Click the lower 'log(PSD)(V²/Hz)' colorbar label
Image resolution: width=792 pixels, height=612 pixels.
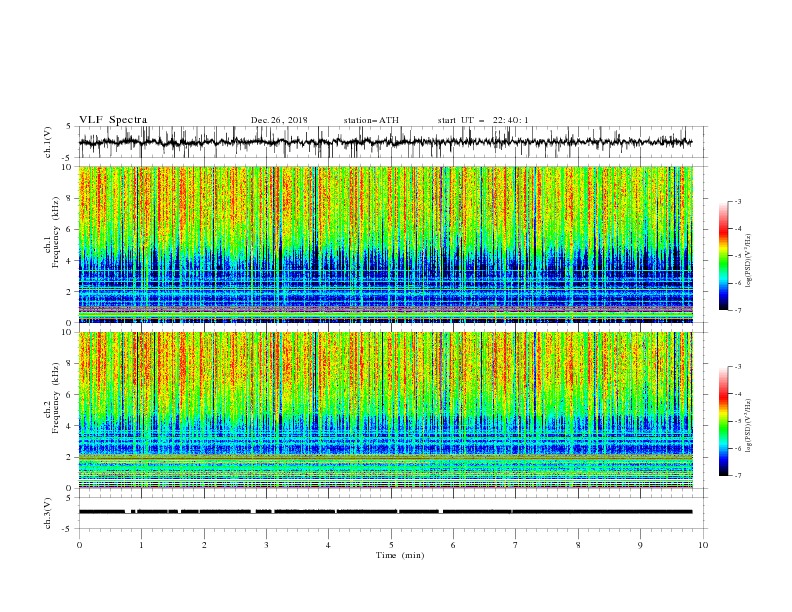(x=749, y=425)
